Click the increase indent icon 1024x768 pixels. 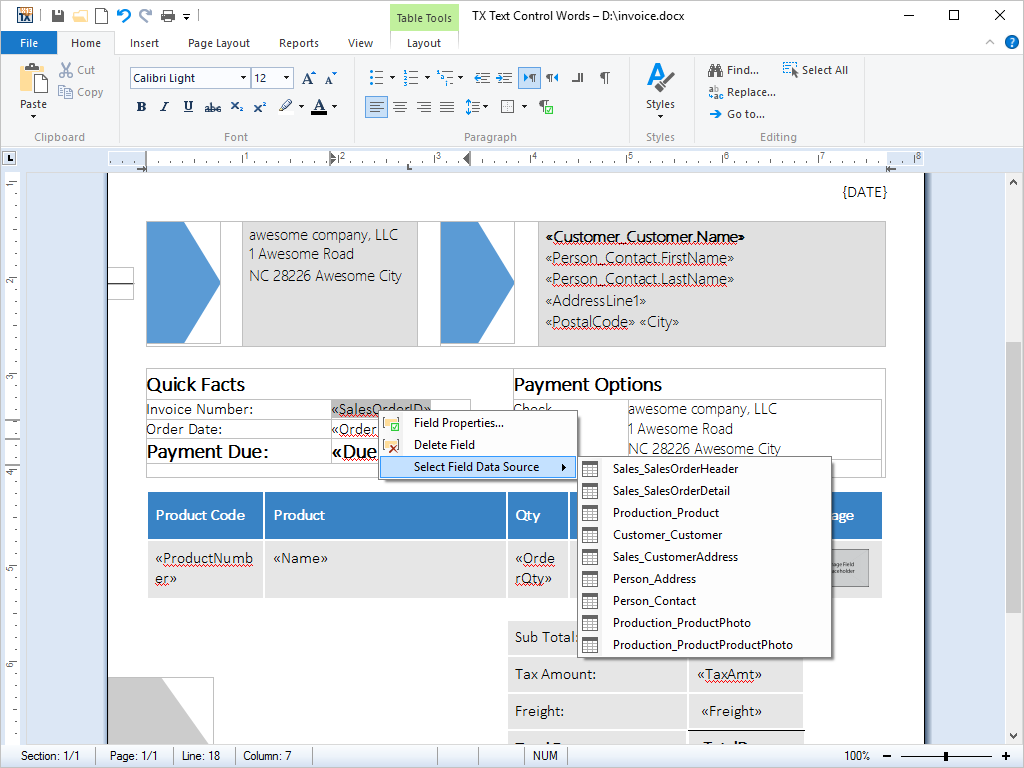click(x=505, y=78)
